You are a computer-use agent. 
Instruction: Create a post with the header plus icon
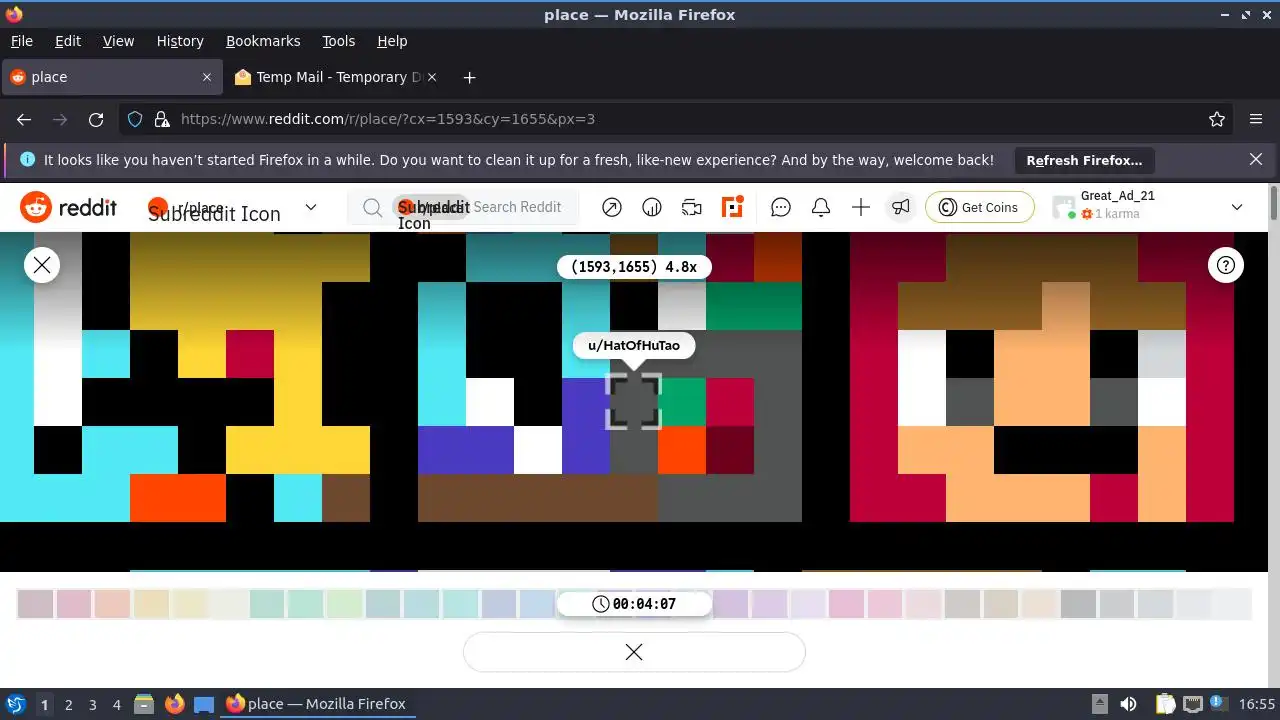(x=861, y=207)
